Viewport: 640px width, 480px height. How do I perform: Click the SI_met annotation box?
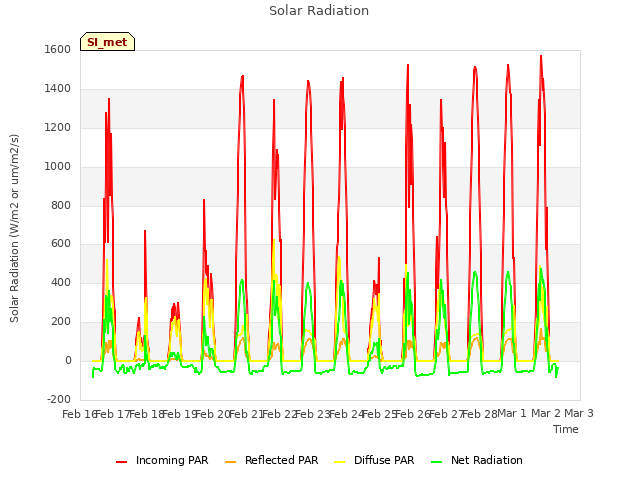pos(107,42)
